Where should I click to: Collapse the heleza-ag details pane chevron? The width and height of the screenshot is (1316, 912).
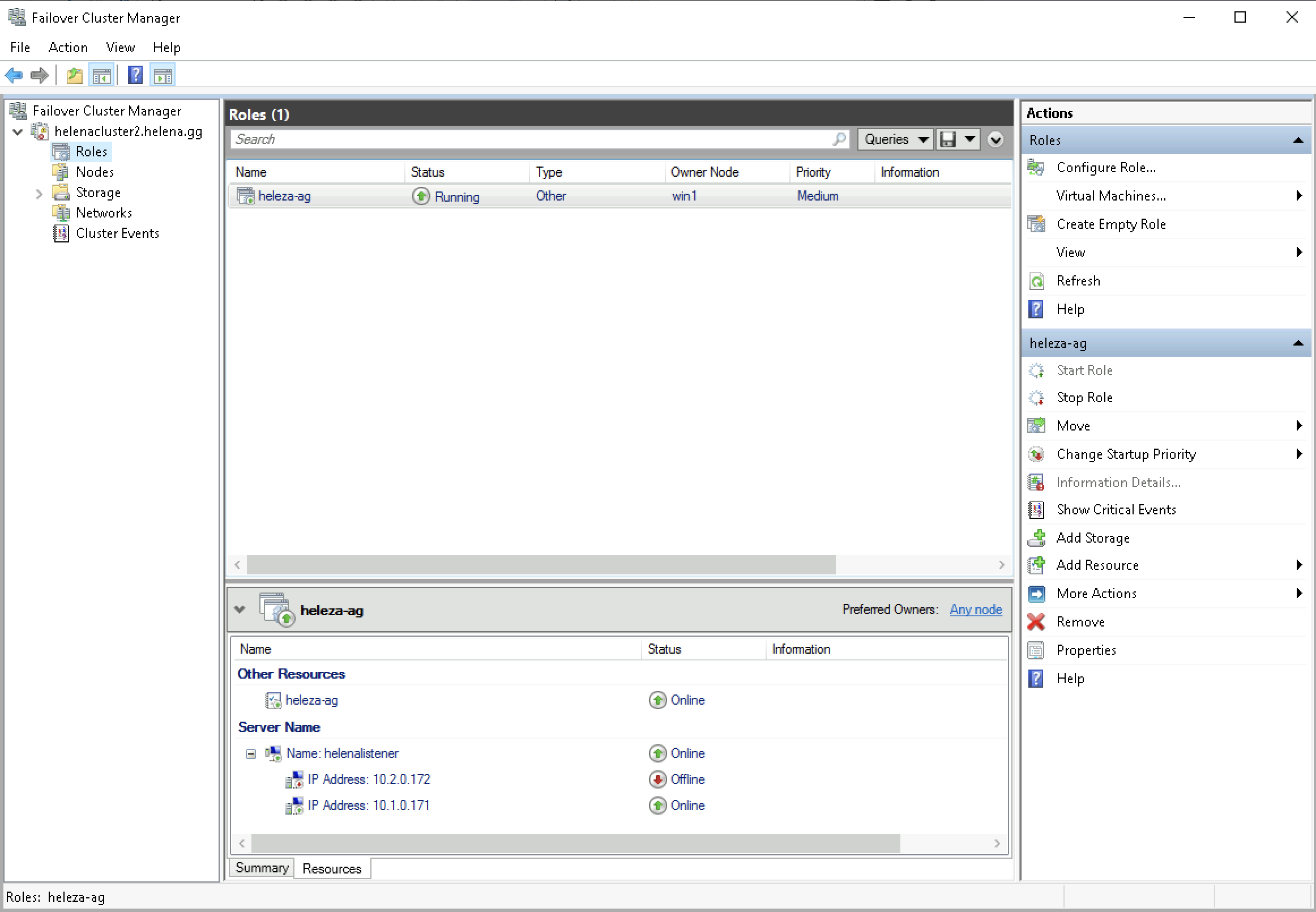tap(240, 610)
